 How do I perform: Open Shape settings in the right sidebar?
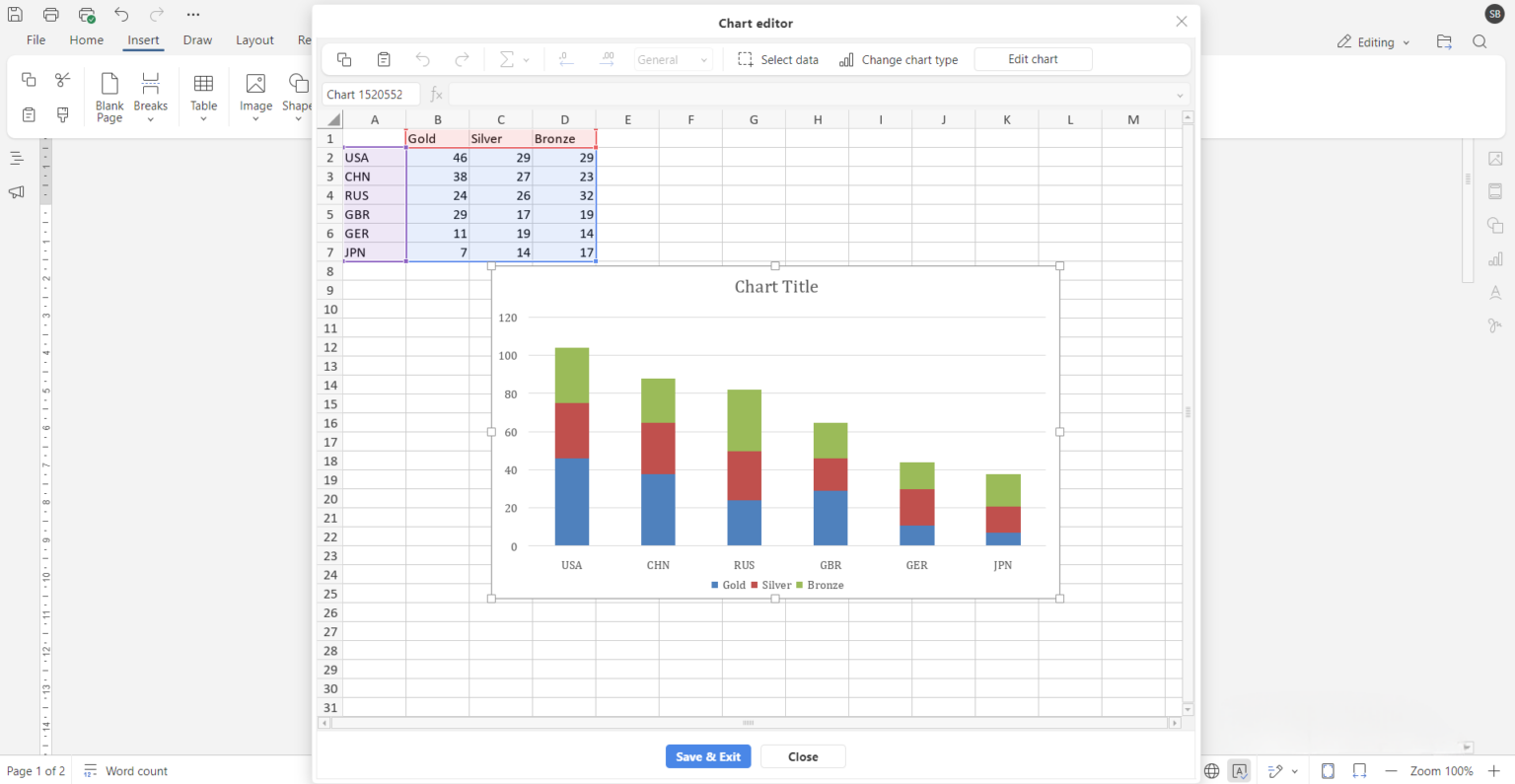[x=1495, y=225]
